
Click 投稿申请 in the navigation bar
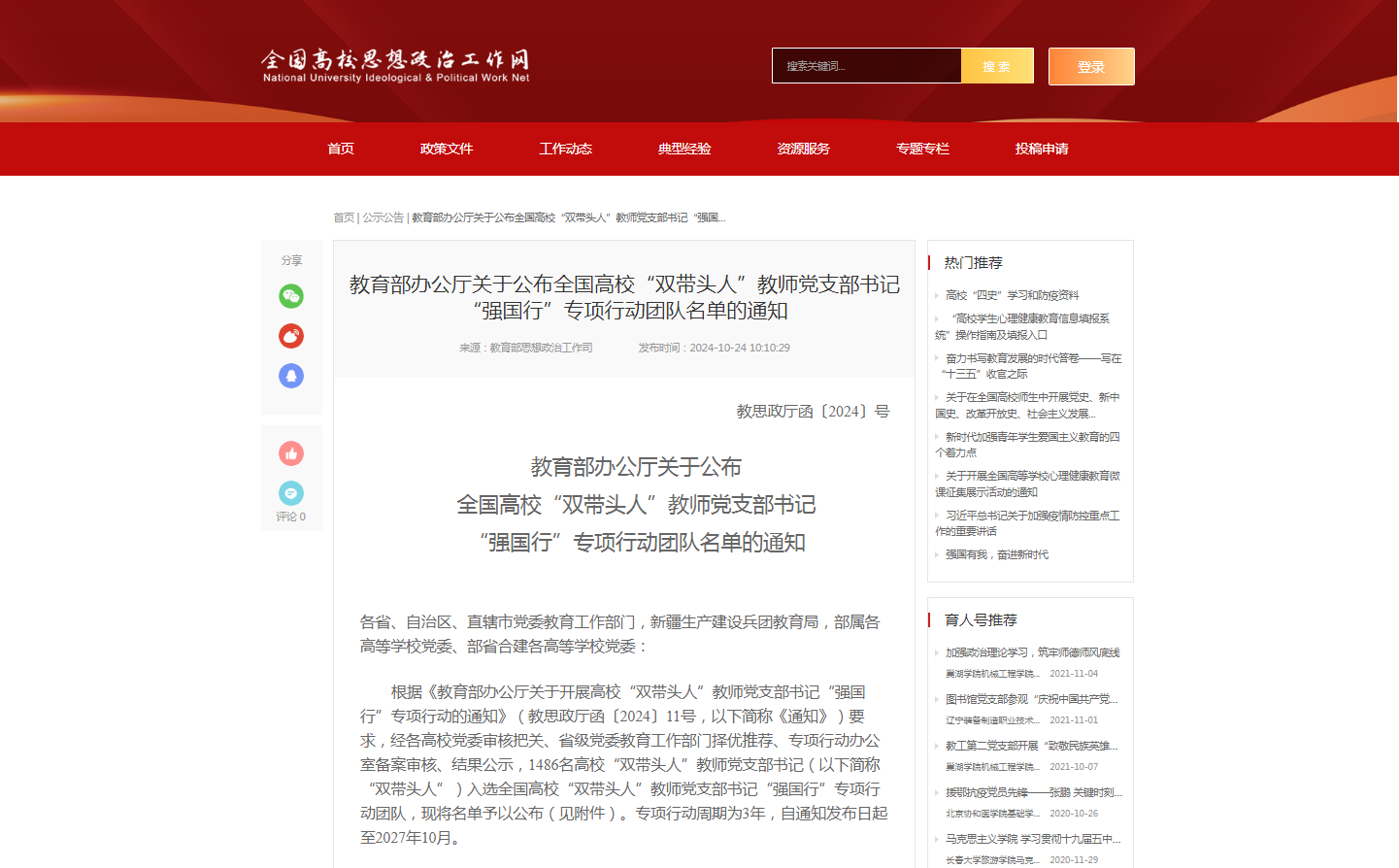[1042, 149]
